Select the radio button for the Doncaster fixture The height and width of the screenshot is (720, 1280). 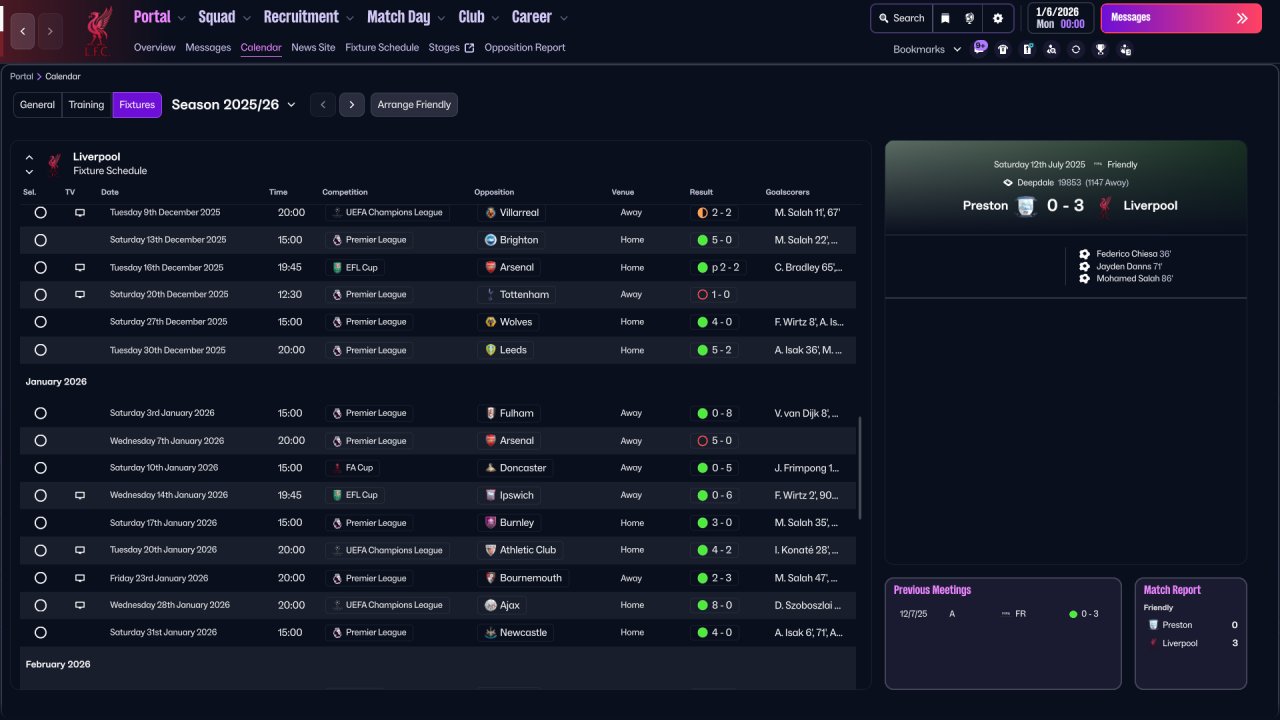tap(40, 468)
